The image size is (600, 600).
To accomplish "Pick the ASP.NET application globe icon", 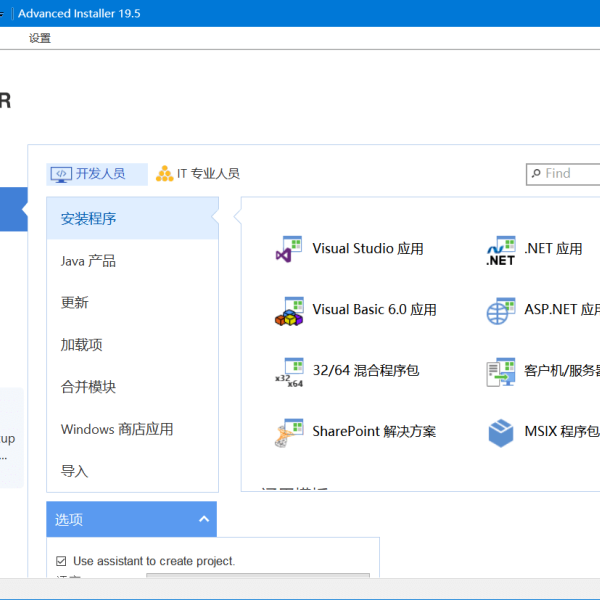I will [501, 311].
